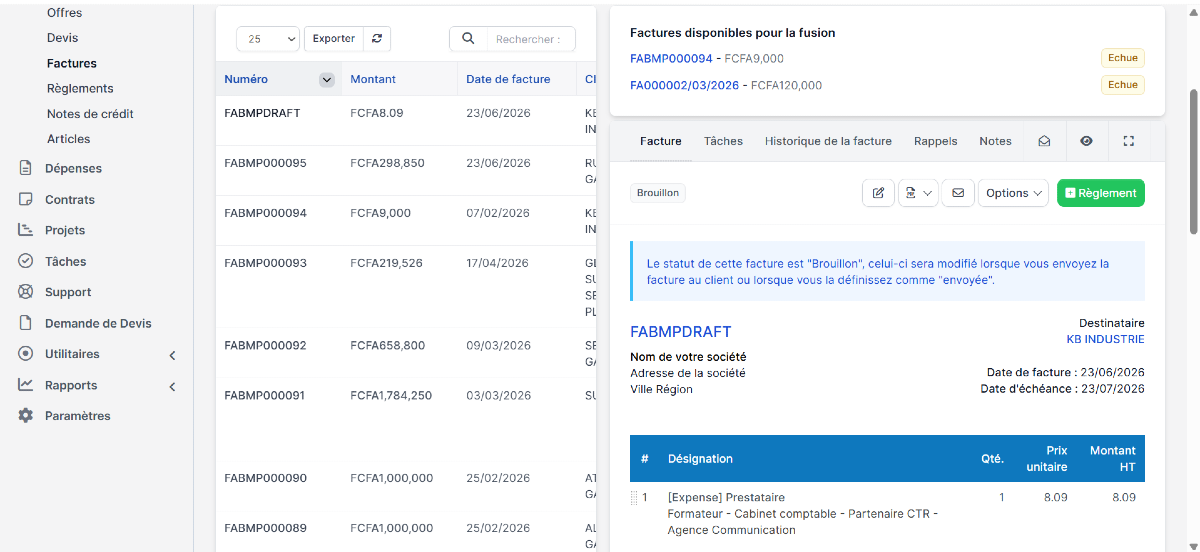This screenshot has width=1200, height=552.
Task: Select invoice FABMP000089 in table
Action: click(265, 528)
